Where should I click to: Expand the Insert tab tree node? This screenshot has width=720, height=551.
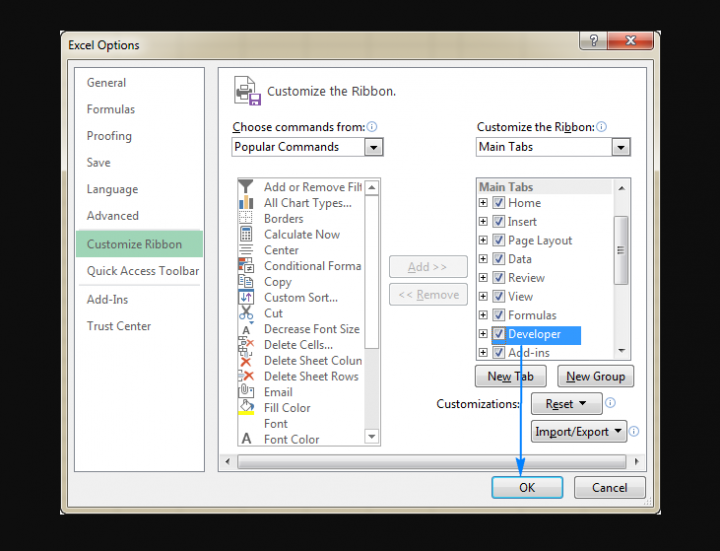click(x=483, y=221)
